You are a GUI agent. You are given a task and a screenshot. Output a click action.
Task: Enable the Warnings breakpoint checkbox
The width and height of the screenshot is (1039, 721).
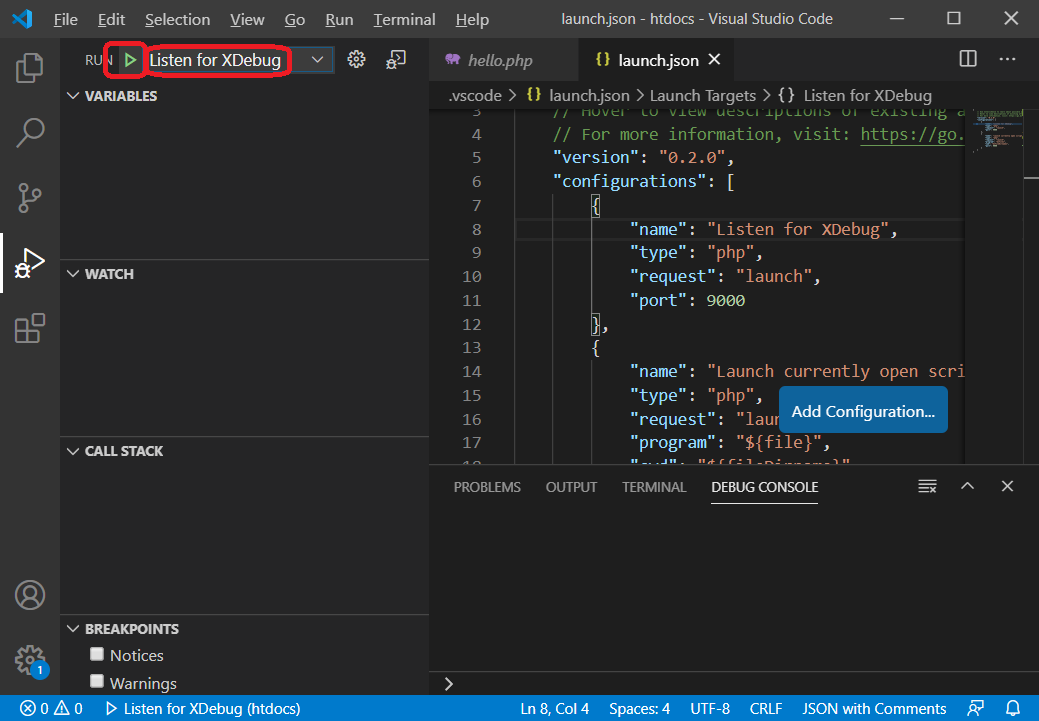click(x=97, y=682)
